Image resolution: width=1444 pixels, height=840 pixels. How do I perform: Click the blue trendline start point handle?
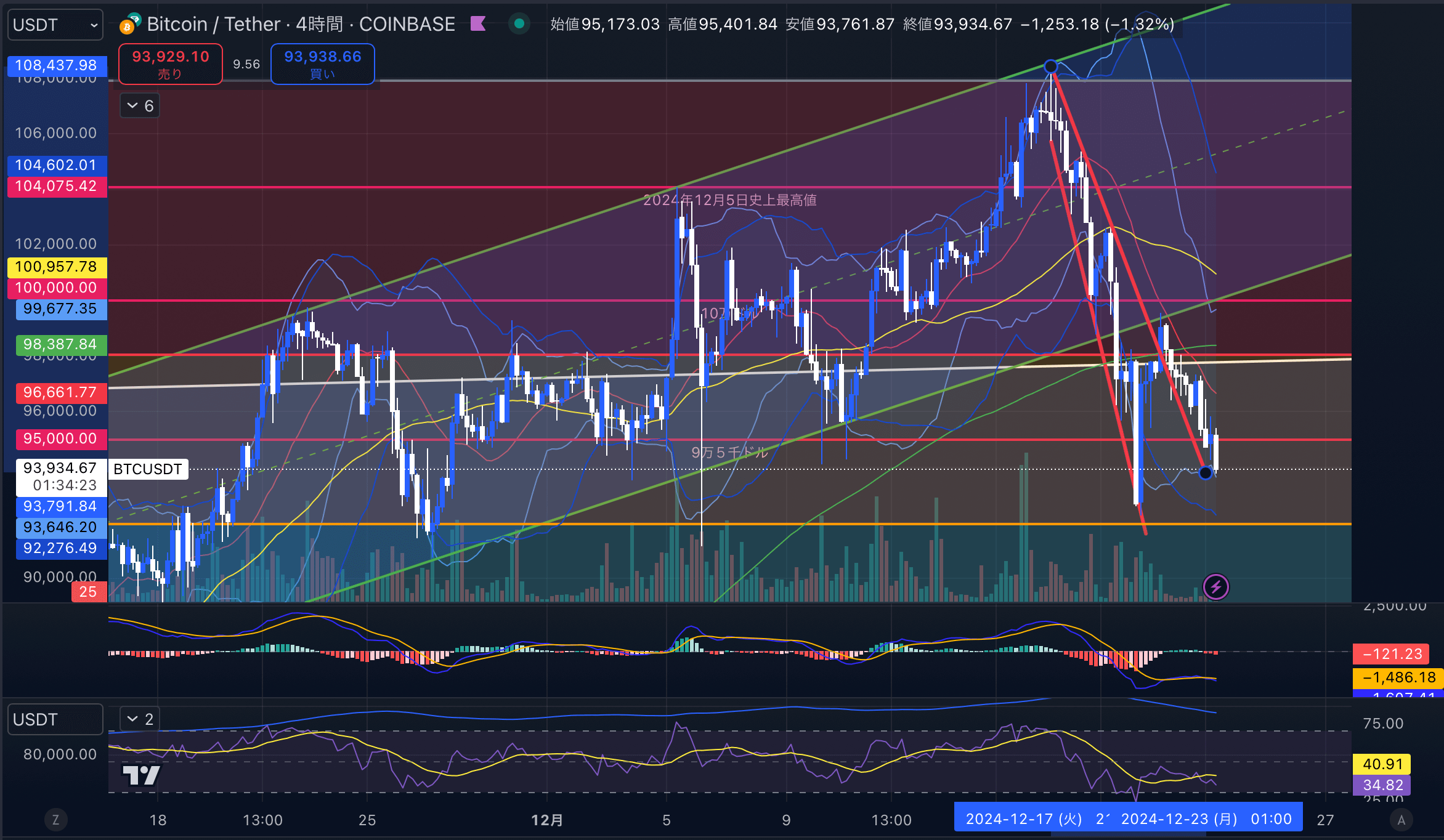coord(1051,67)
